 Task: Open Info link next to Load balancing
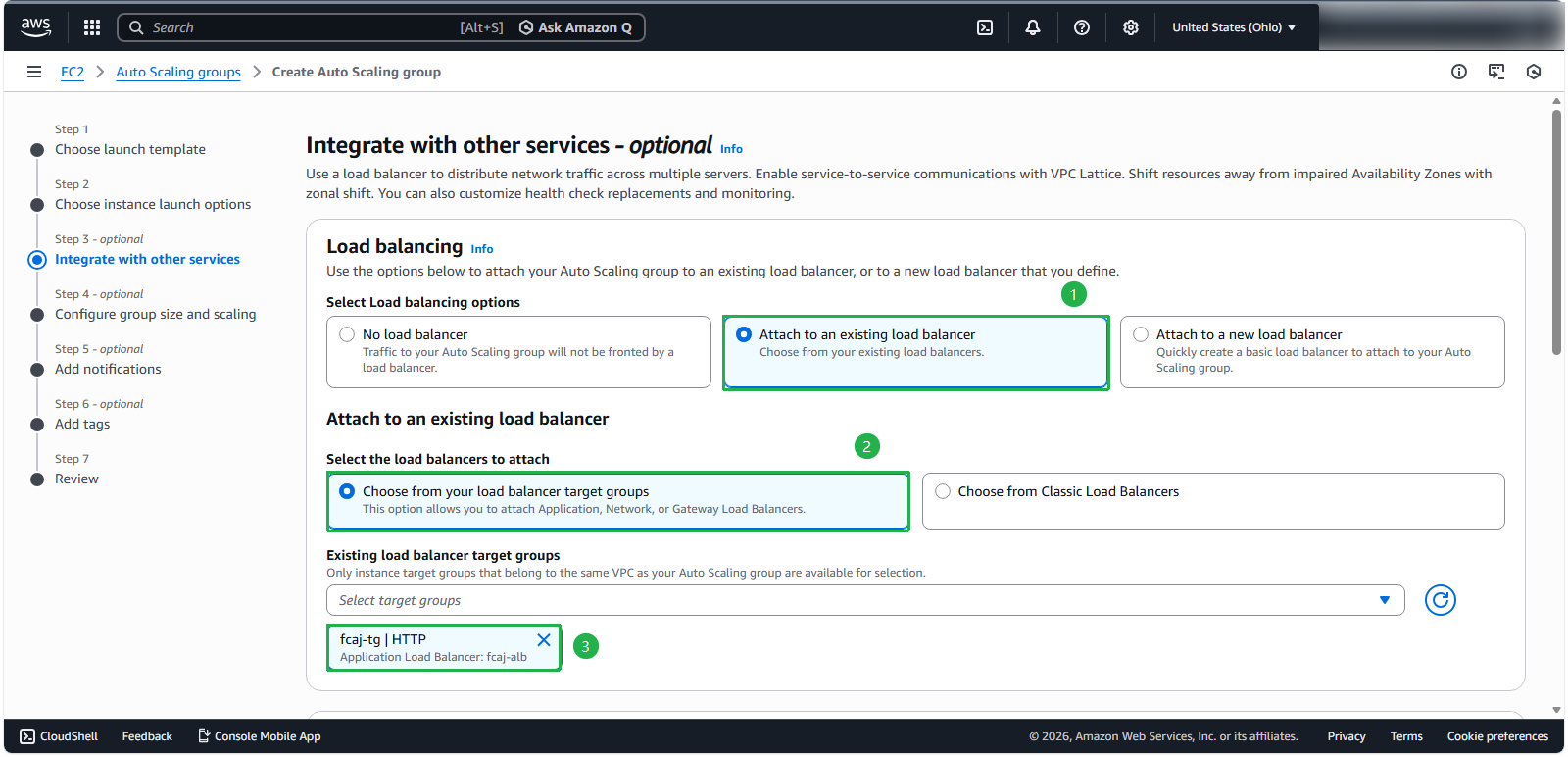point(482,249)
